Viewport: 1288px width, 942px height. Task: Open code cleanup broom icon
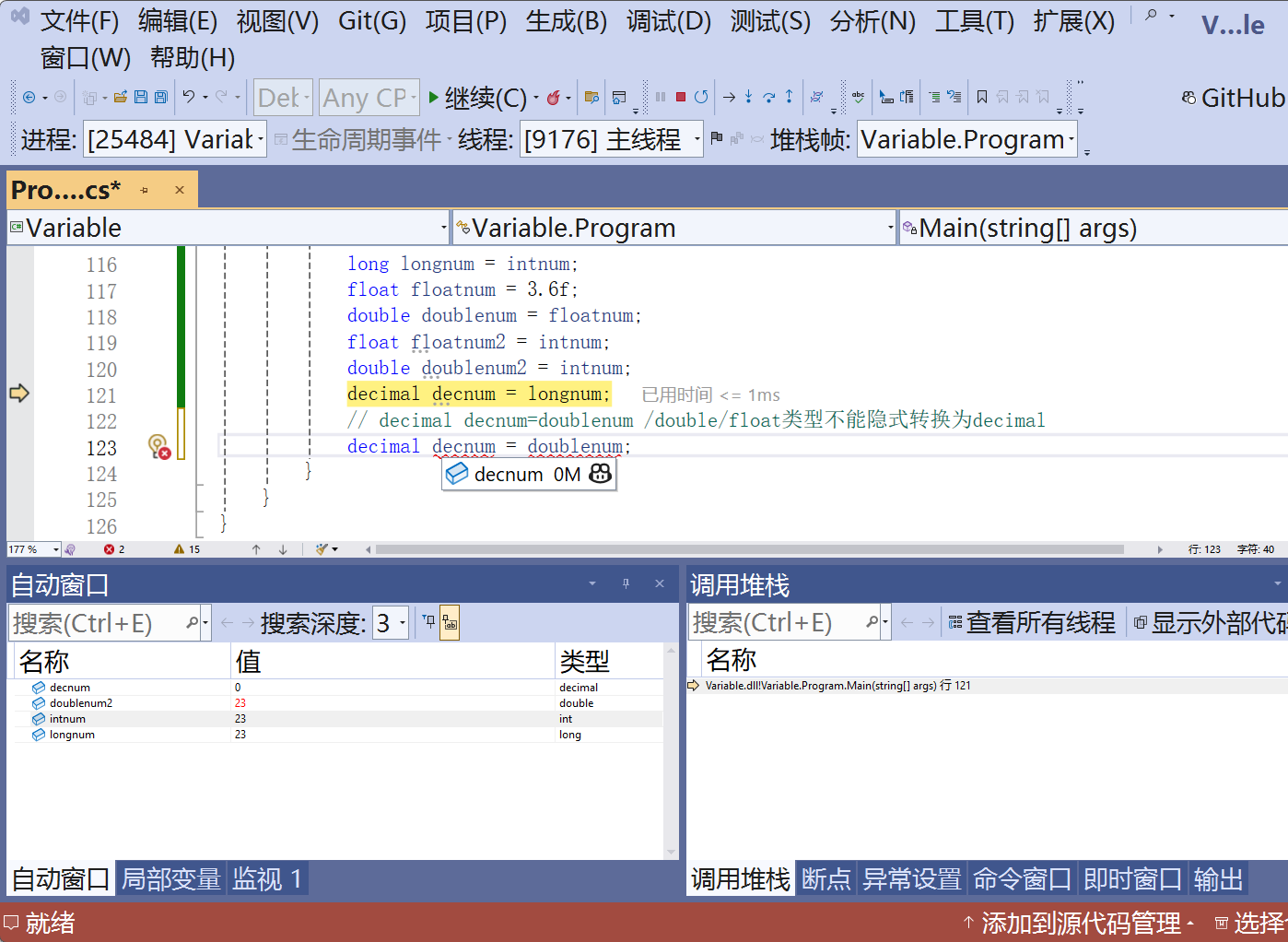pyautogui.click(x=322, y=549)
